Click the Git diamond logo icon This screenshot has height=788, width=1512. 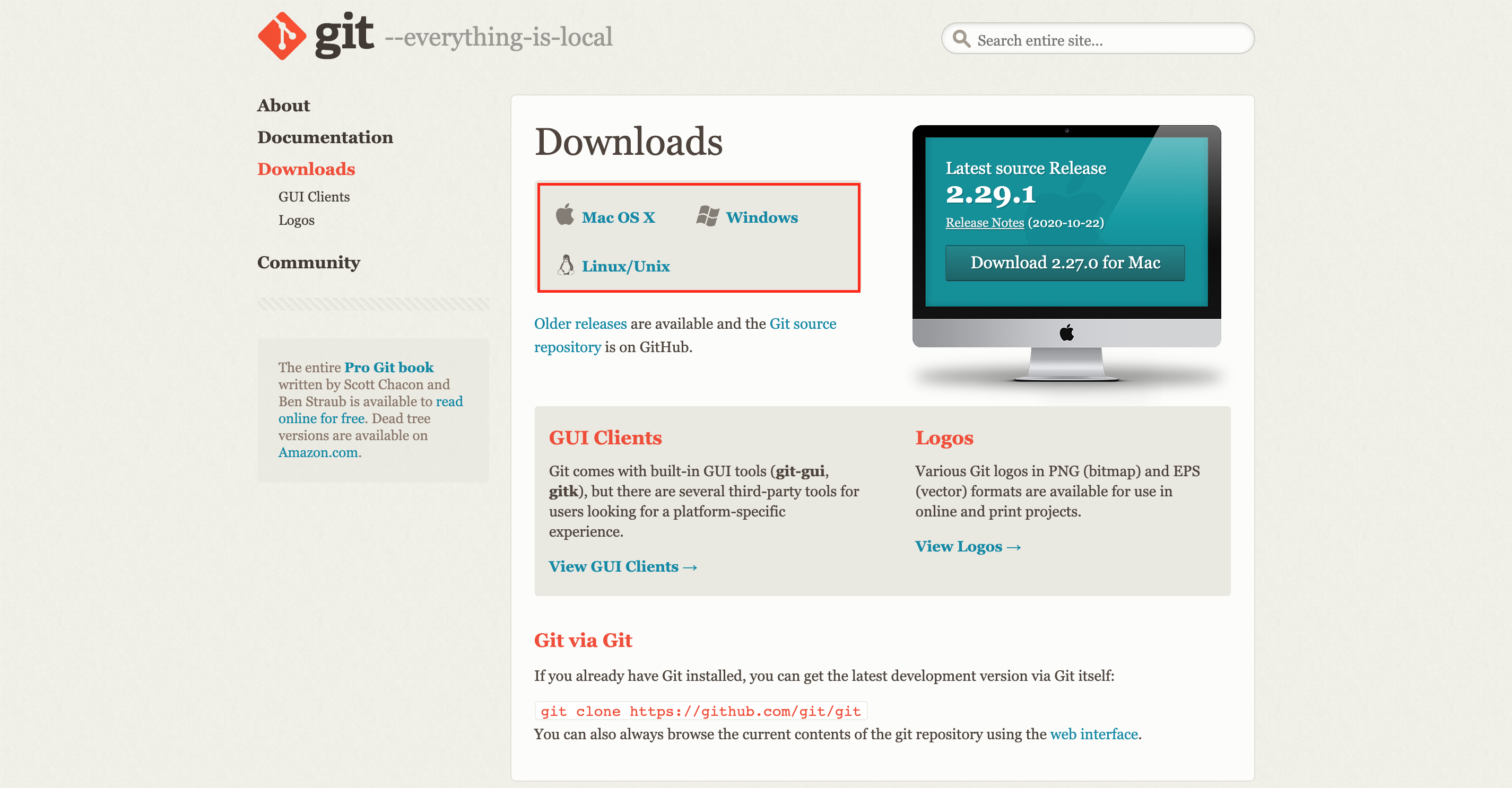[x=282, y=36]
